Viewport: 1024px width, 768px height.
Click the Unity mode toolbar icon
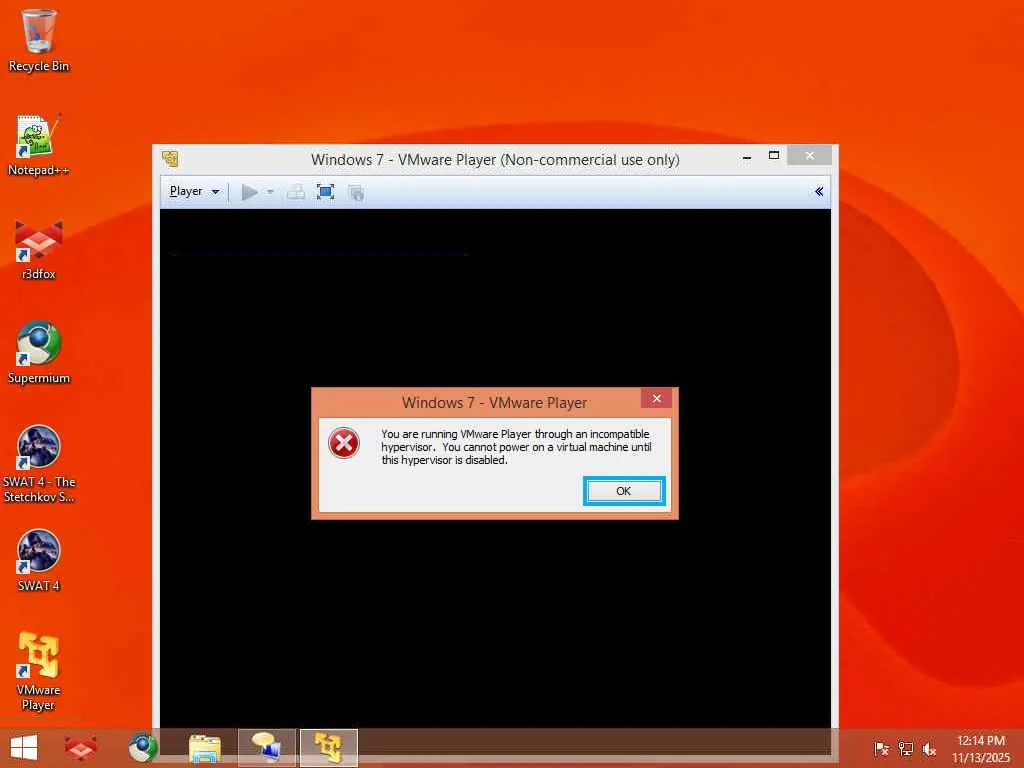click(356, 193)
